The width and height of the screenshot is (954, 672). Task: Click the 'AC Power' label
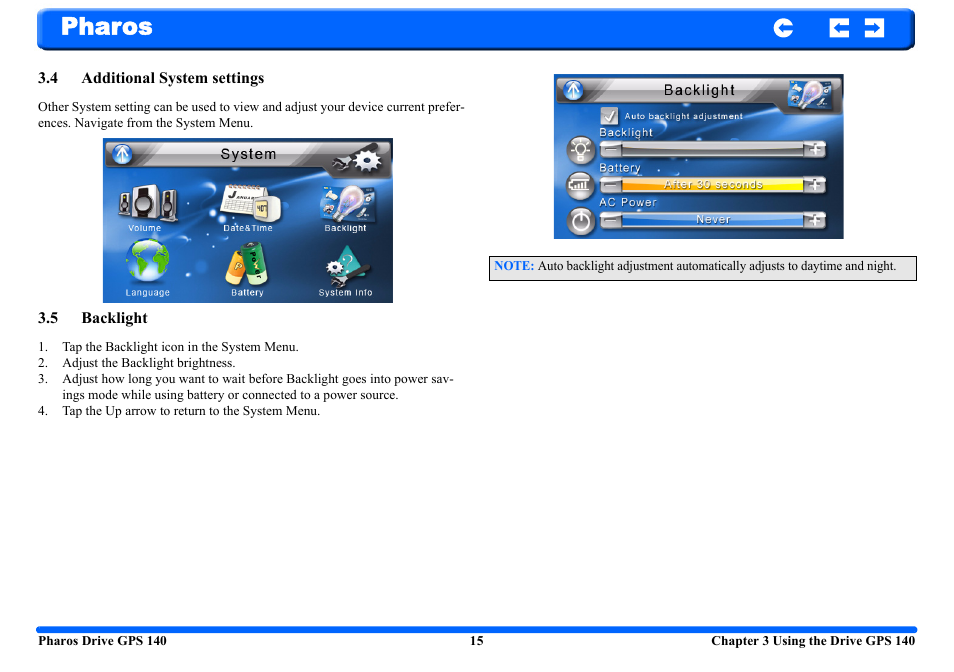(628, 203)
